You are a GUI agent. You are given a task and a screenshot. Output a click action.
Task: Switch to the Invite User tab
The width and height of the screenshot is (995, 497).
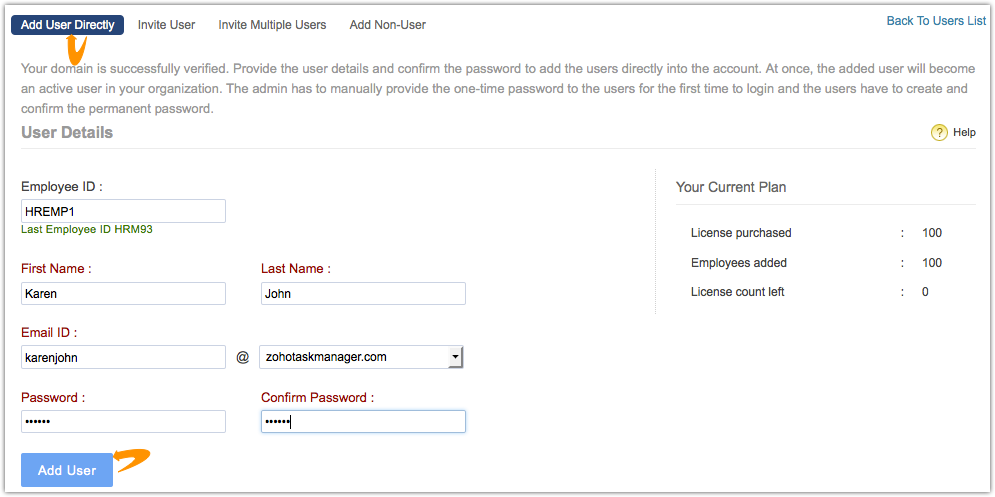point(166,25)
